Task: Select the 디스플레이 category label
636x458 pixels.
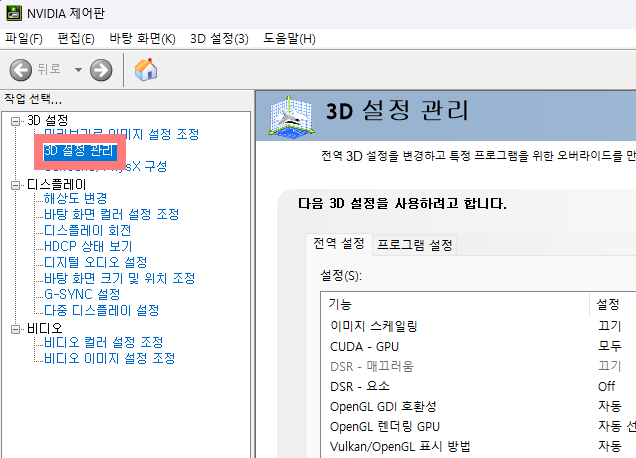Action: pyautogui.click(x=57, y=185)
